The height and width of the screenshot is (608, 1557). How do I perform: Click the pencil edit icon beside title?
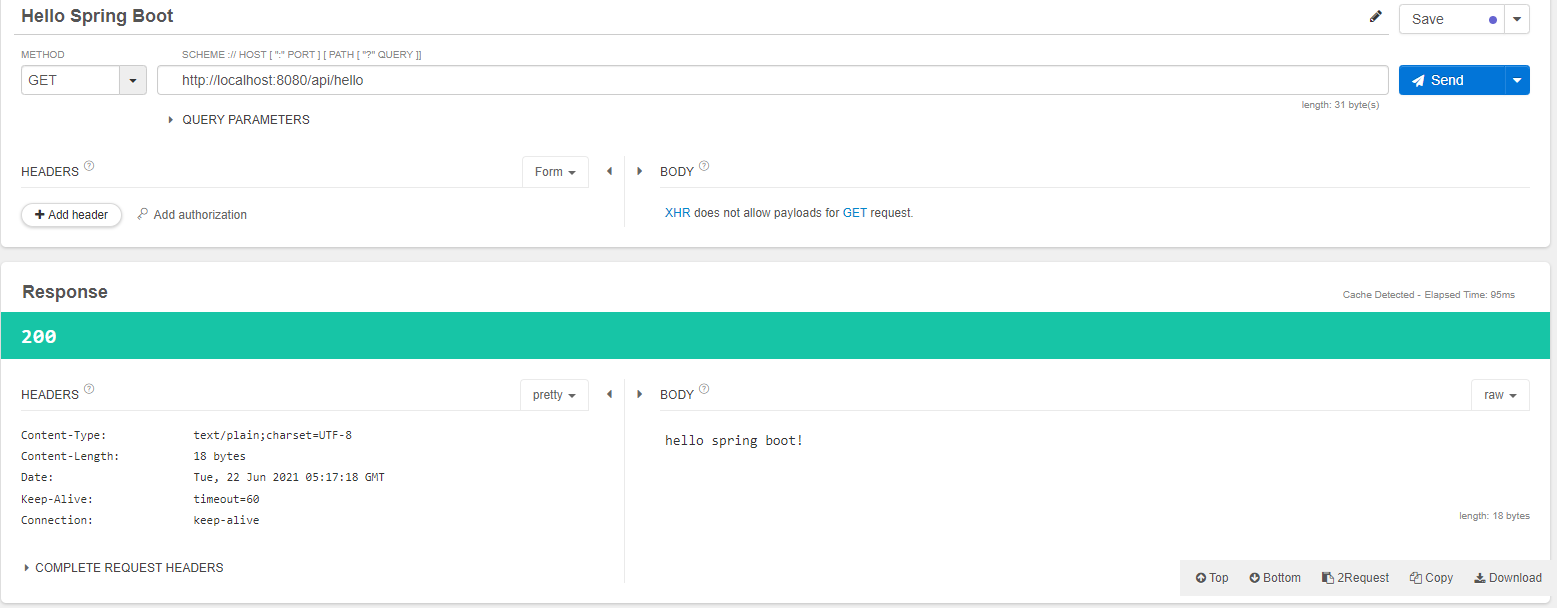(x=1376, y=17)
